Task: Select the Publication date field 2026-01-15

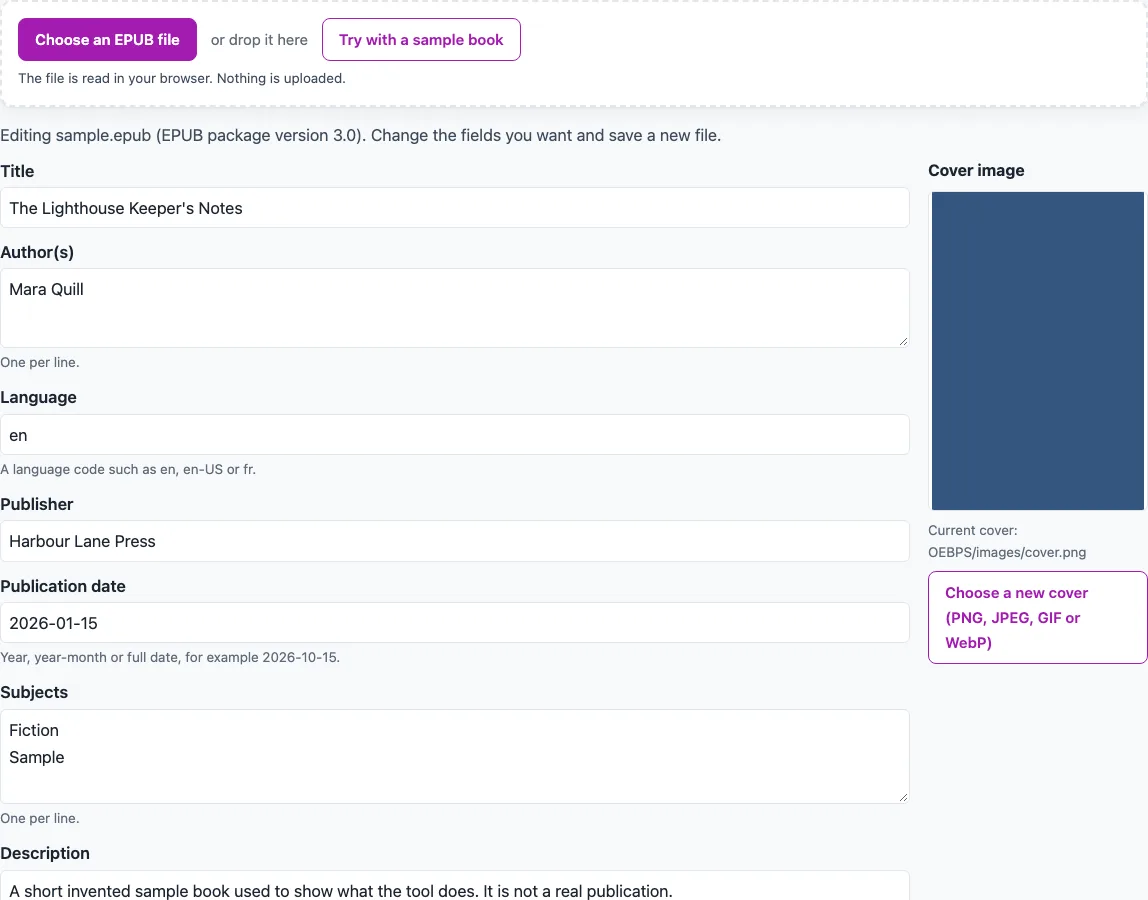Action: (x=455, y=623)
